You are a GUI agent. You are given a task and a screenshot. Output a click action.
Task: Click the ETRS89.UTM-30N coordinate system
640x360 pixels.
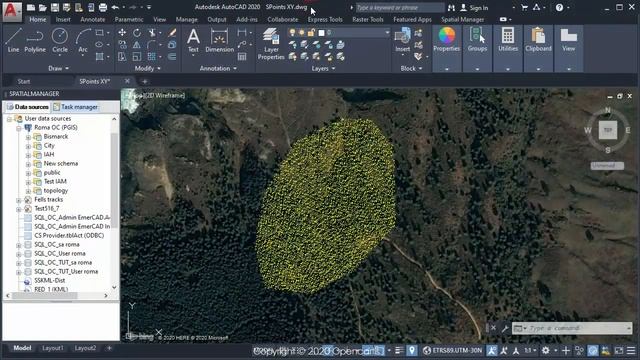[452, 350]
